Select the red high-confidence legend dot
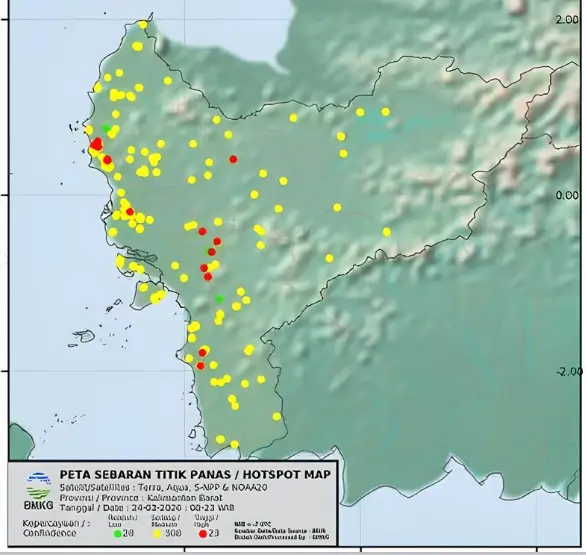This screenshot has width=586, height=555. (x=203, y=534)
